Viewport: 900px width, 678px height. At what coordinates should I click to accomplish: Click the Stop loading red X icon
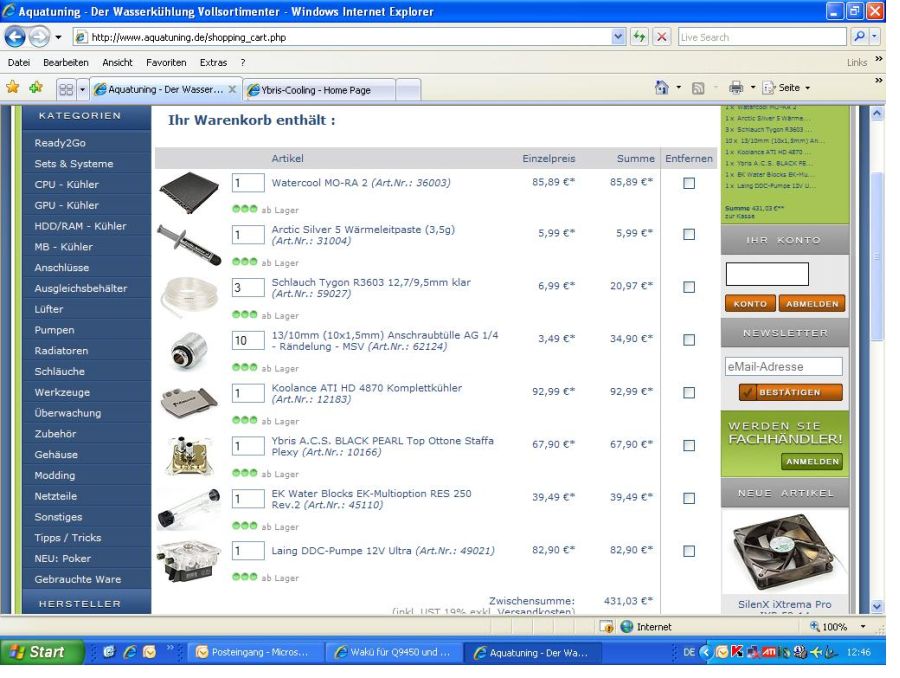click(x=662, y=37)
